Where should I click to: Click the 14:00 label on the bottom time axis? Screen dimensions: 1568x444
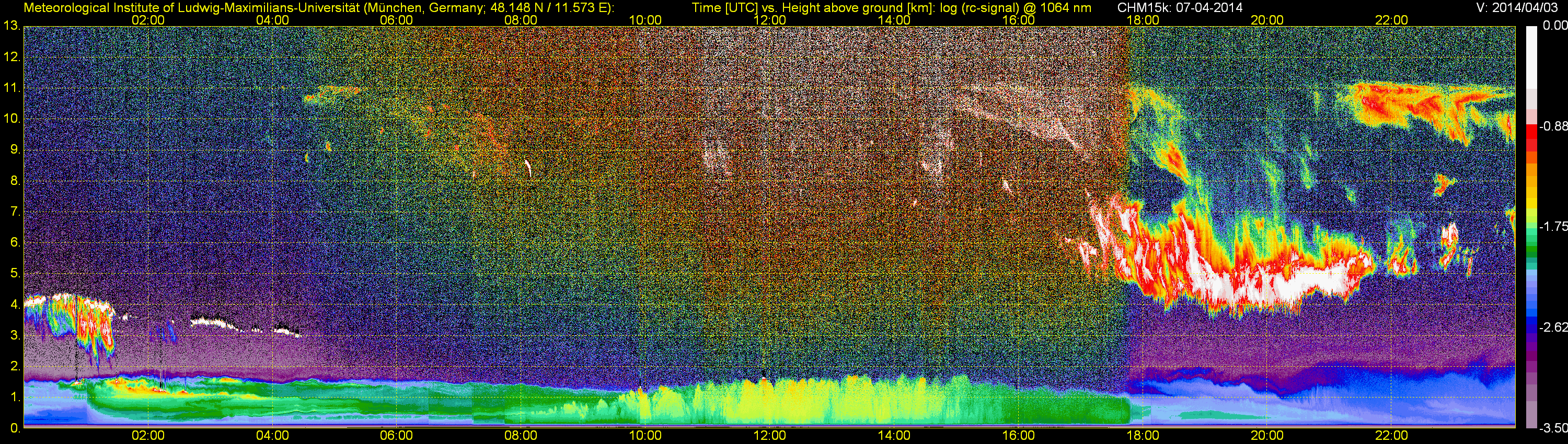pos(894,436)
